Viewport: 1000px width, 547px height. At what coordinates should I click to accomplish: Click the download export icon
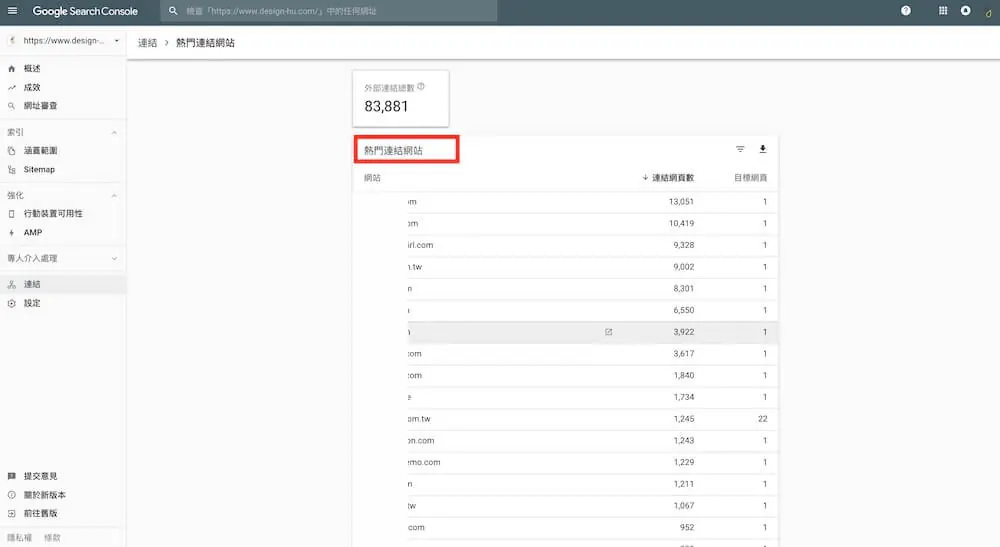(762, 149)
